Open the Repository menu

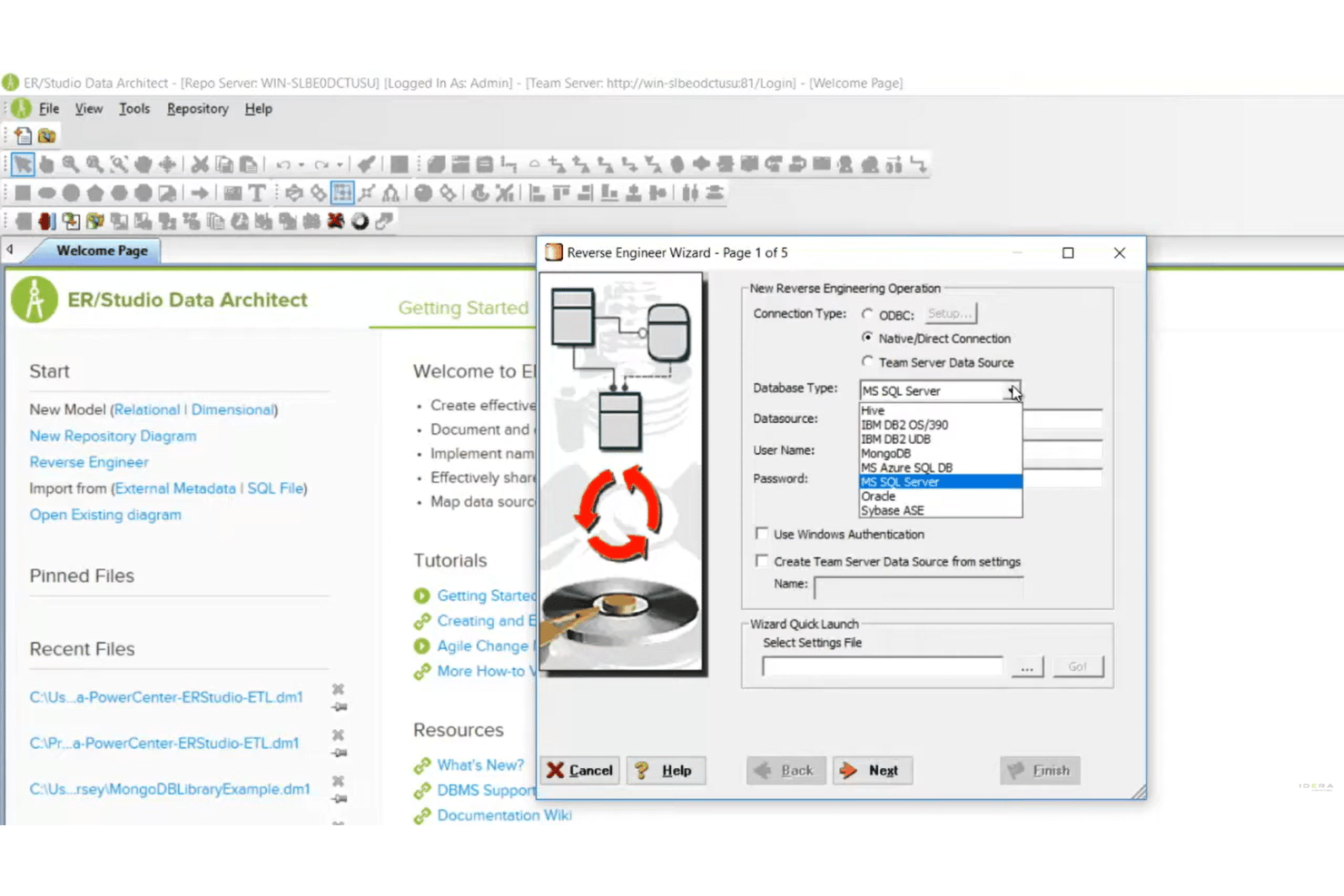click(197, 108)
